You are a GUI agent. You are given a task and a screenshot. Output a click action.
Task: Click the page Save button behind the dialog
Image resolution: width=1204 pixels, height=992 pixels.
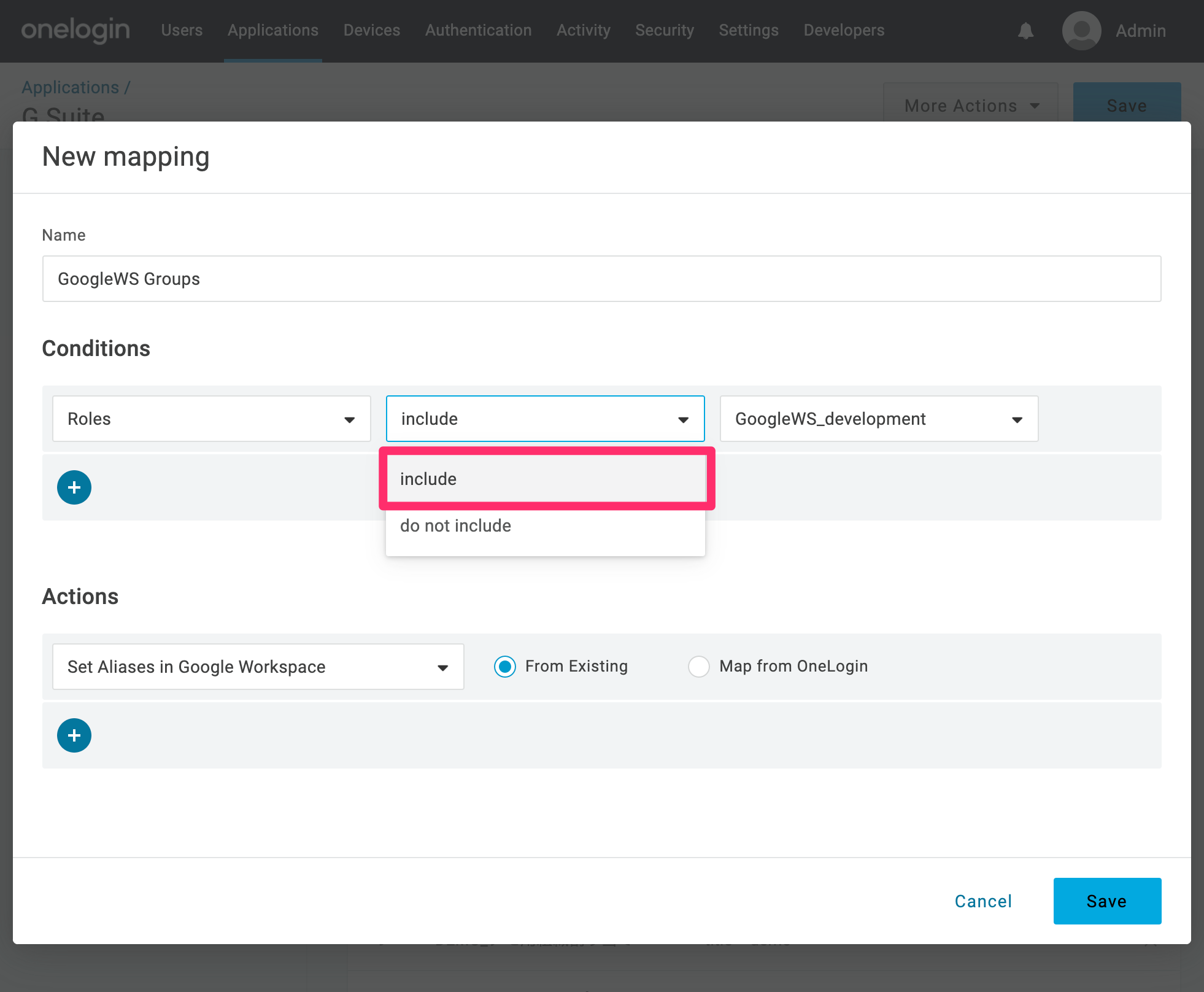pyautogui.click(x=1127, y=104)
